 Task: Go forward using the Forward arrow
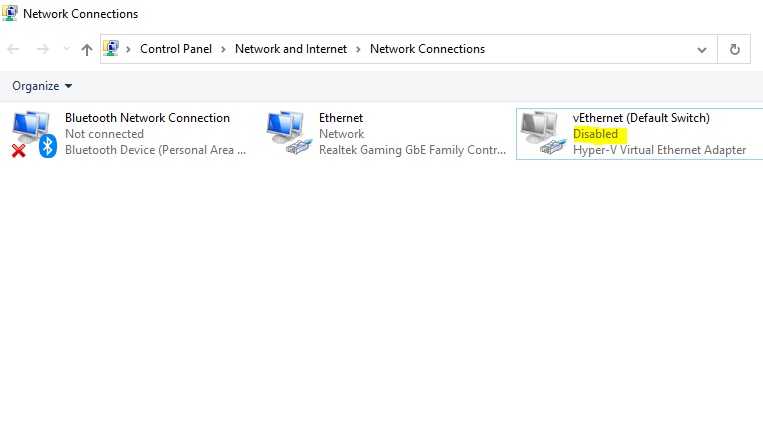(x=43, y=49)
